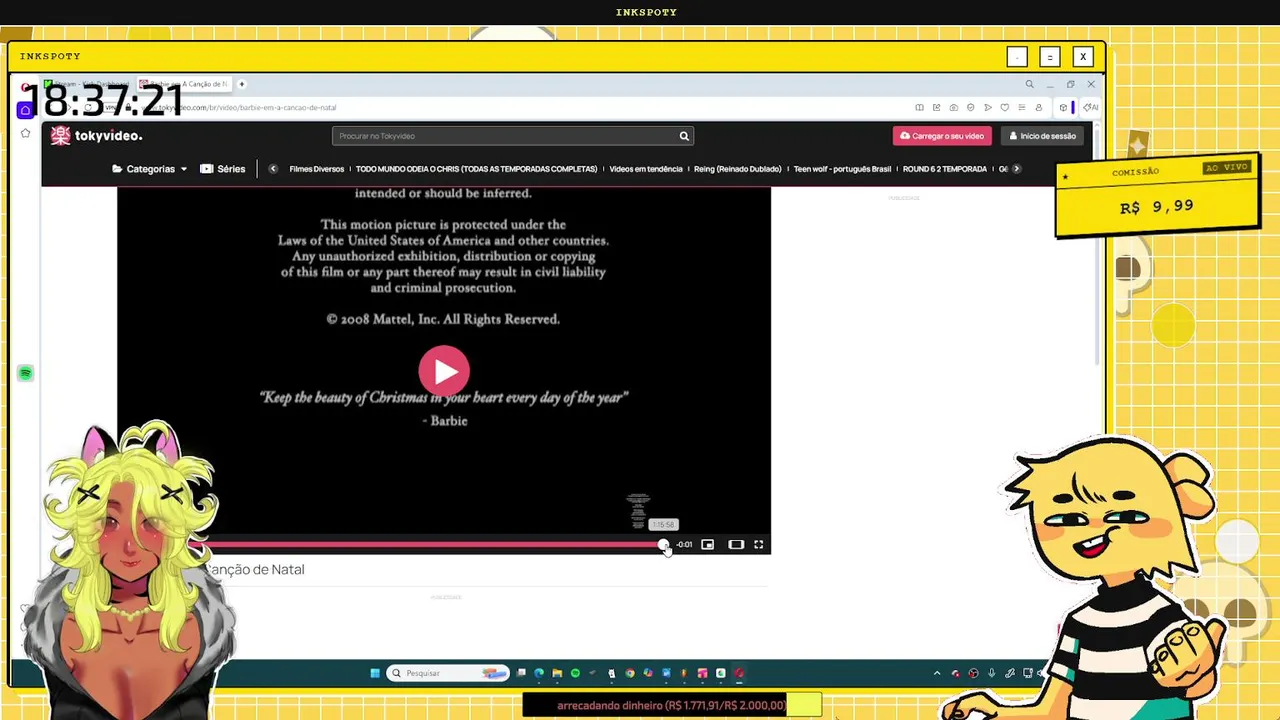1280x720 pixels.
Task: Toggle picture-in-picture mode in video player
Action: pyautogui.click(x=708, y=545)
